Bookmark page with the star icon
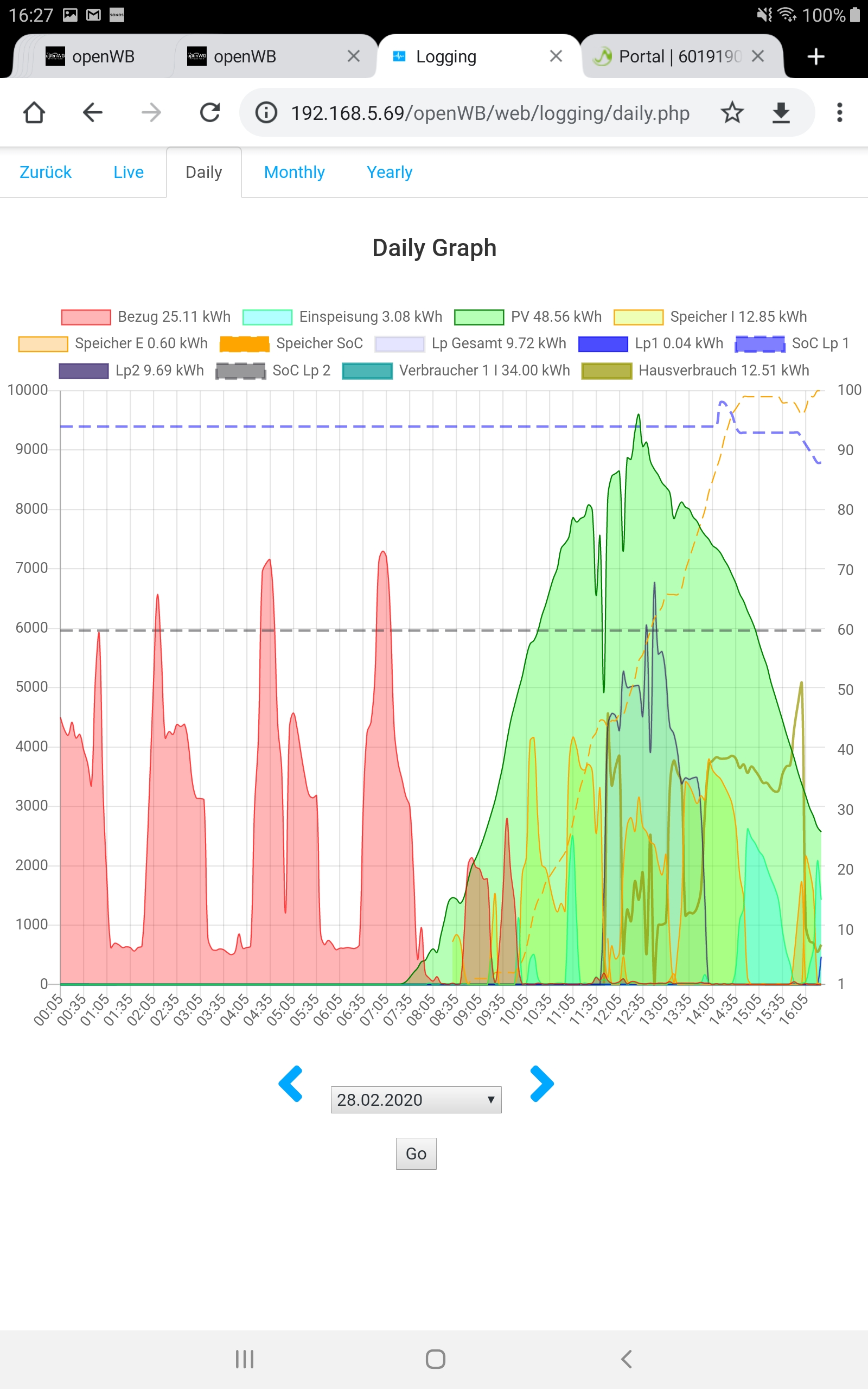This screenshot has height=1389, width=868. pos(732,112)
